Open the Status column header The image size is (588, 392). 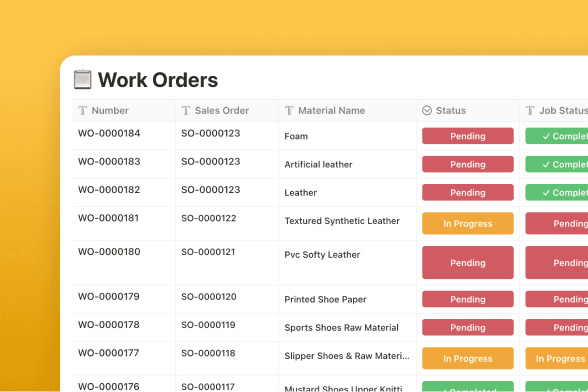pyautogui.click(x=468, y=111)
